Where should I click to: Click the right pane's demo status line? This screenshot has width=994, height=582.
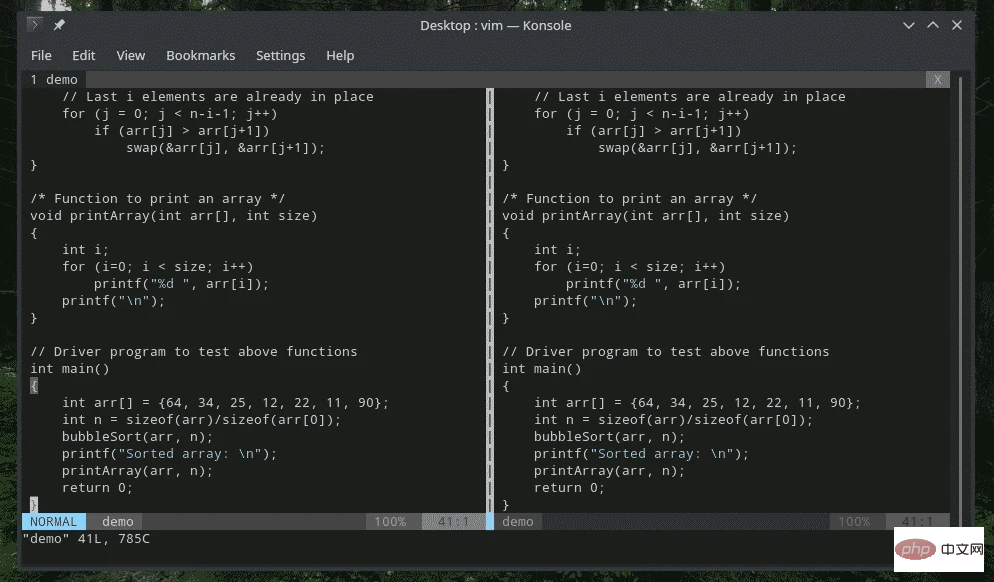518,521
